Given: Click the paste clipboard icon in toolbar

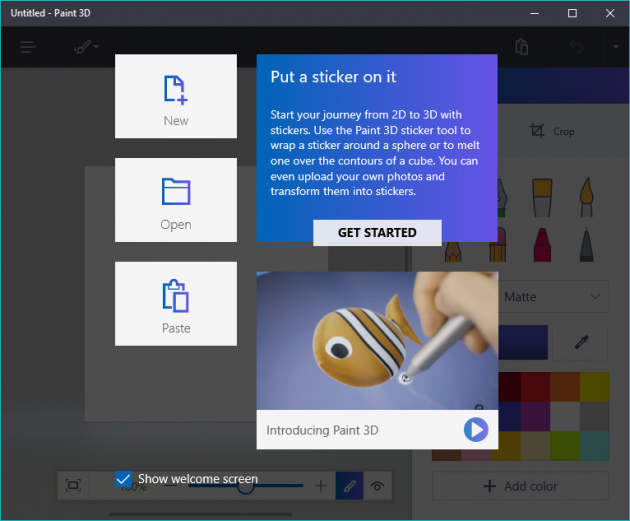Looking at the screenshot, I should click(522, 47).
